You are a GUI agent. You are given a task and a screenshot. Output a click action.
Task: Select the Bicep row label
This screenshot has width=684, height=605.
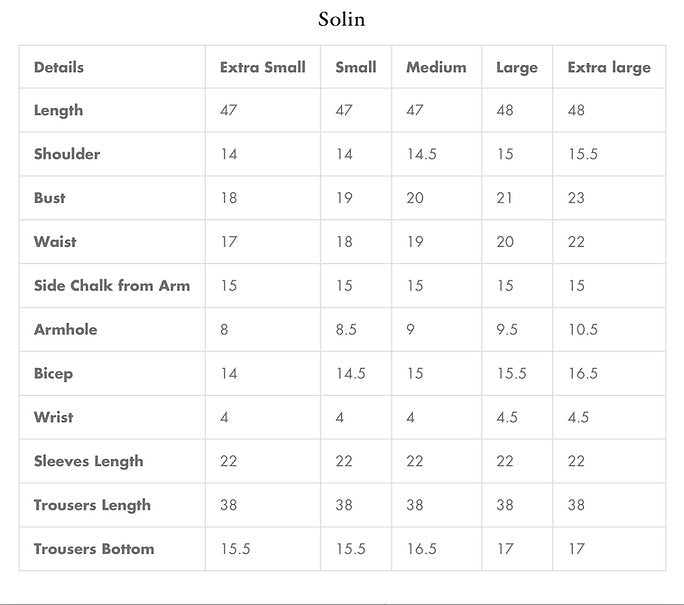coord(54,373)
